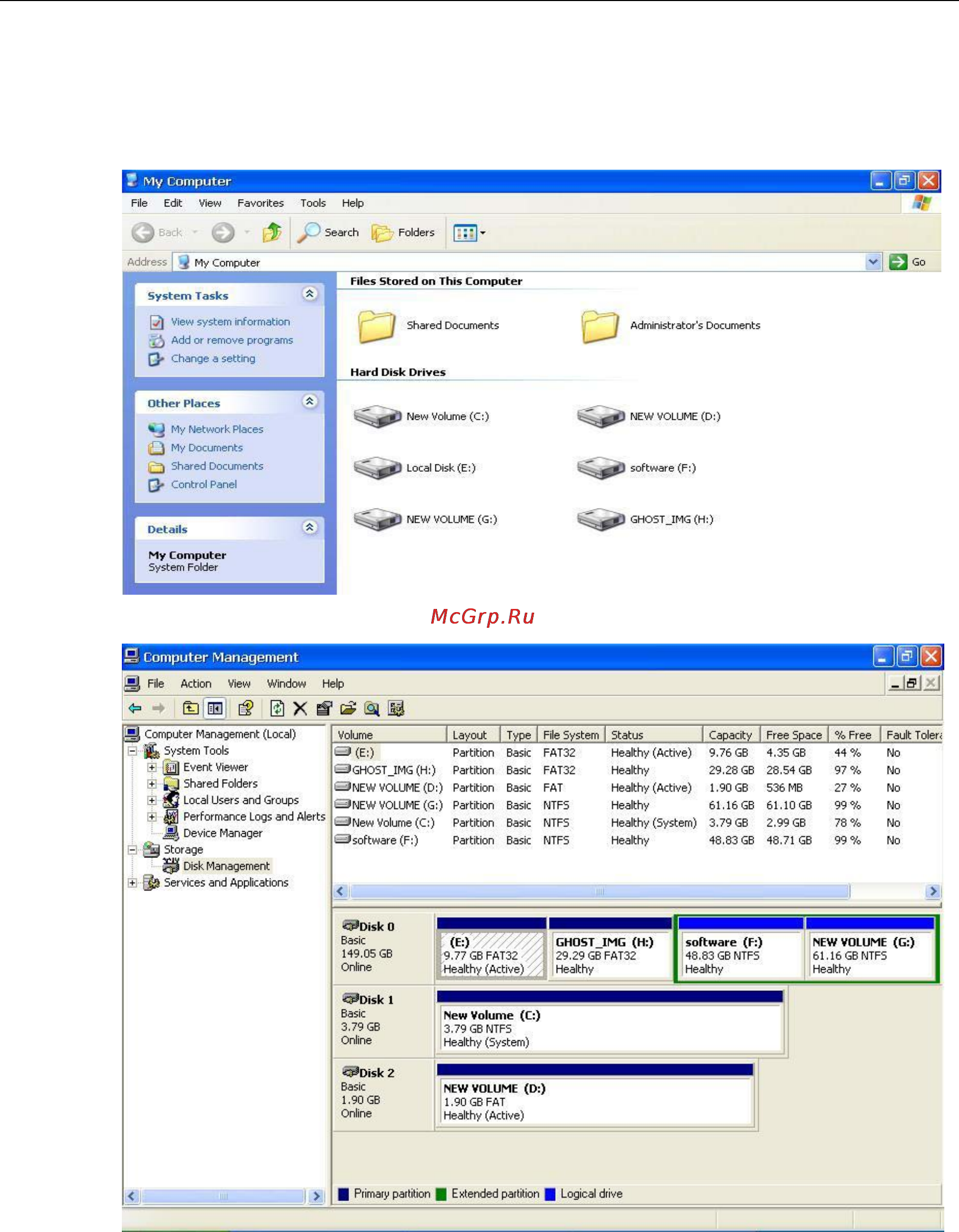Select the NEW VOLUME (G:) drive icon
Image resolution: width=959 pixels, height=1232 pixels.
(x=377, y=520)
